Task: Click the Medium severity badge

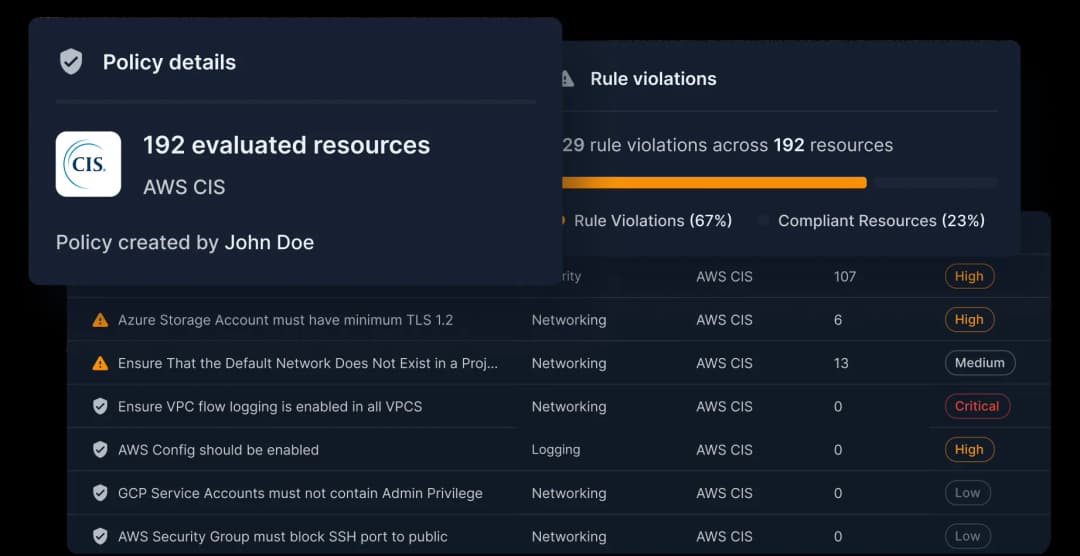Action: [979, 363]
